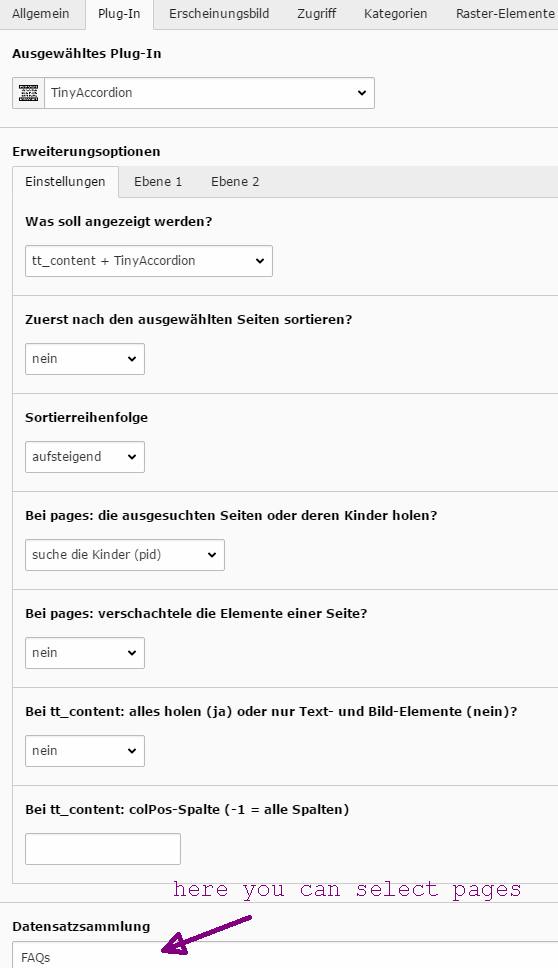The width and height of the screenshot is (558, 968).
Task: Open the 'suche die Kinder (pid)' dropdown
Action: (x=125, y=554)
